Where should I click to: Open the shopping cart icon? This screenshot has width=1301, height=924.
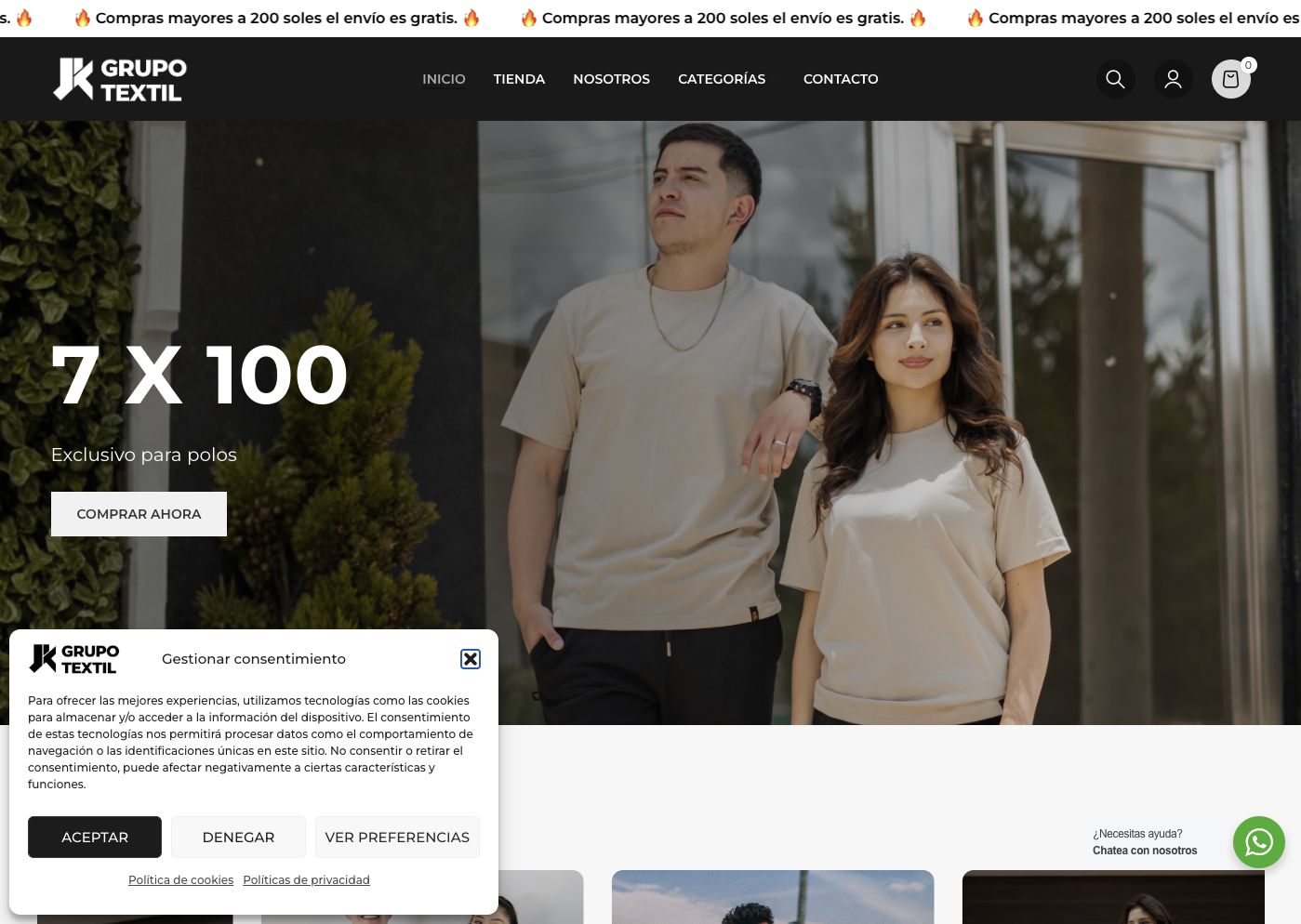1230,79
